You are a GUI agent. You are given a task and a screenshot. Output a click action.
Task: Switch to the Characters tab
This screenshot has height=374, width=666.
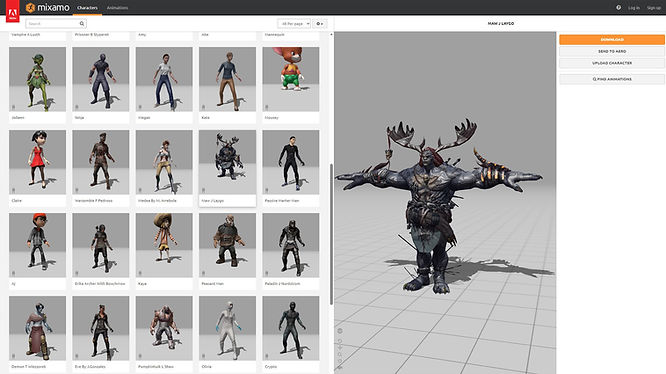click(87, 8)
